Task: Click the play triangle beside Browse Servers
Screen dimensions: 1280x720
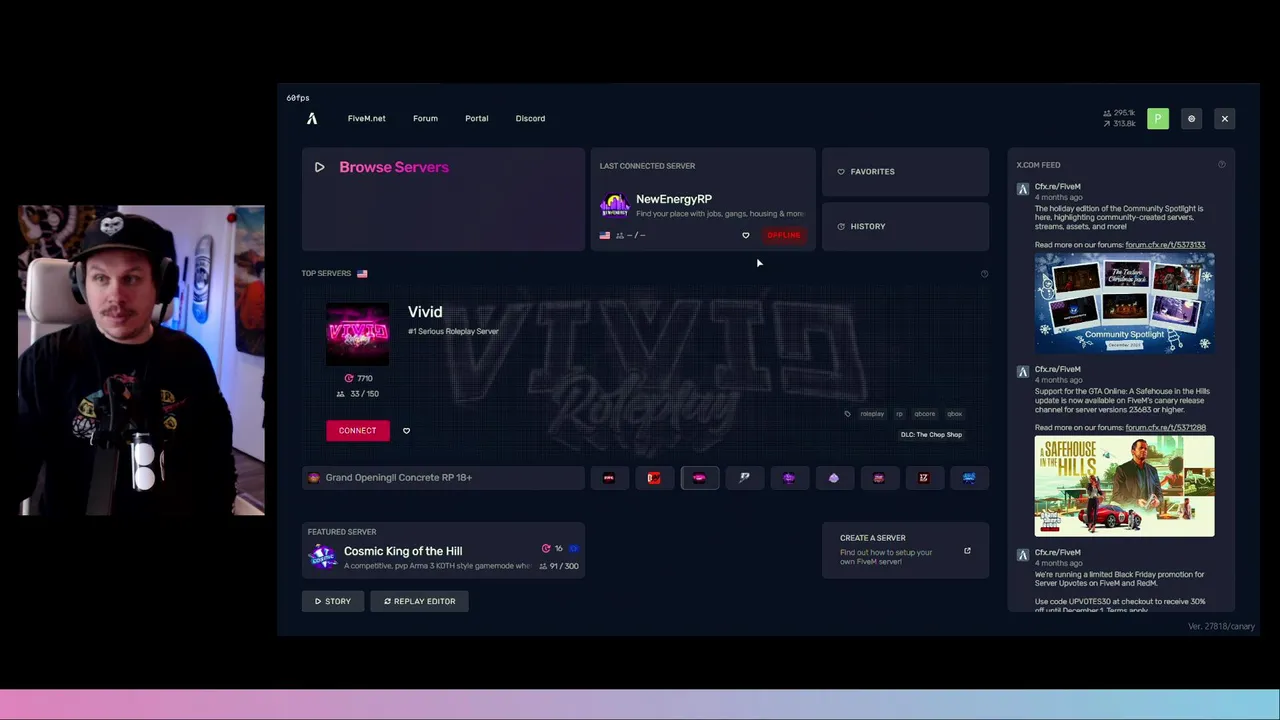Action: 319,167
